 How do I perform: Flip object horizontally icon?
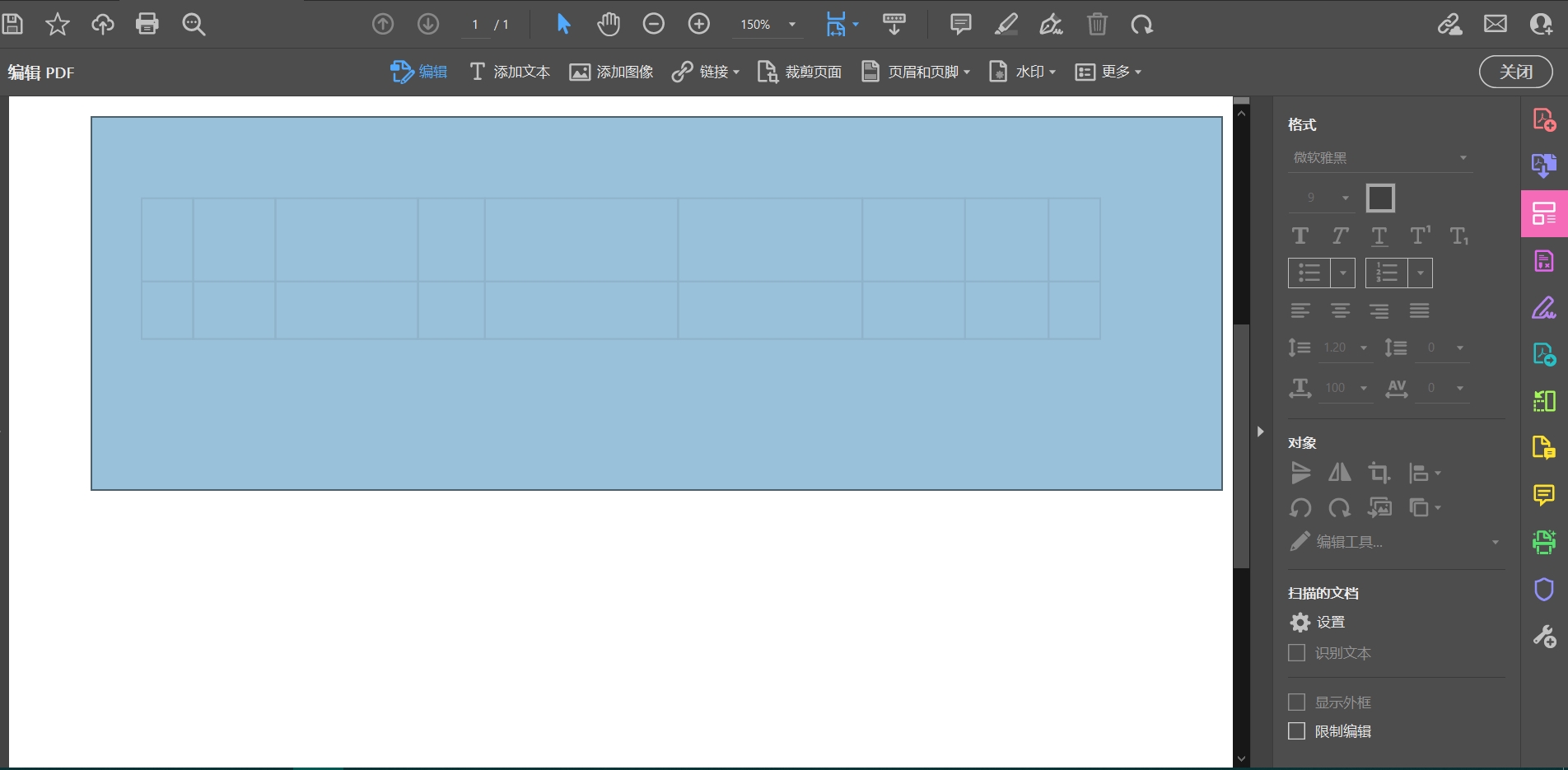pos(1340,472)
